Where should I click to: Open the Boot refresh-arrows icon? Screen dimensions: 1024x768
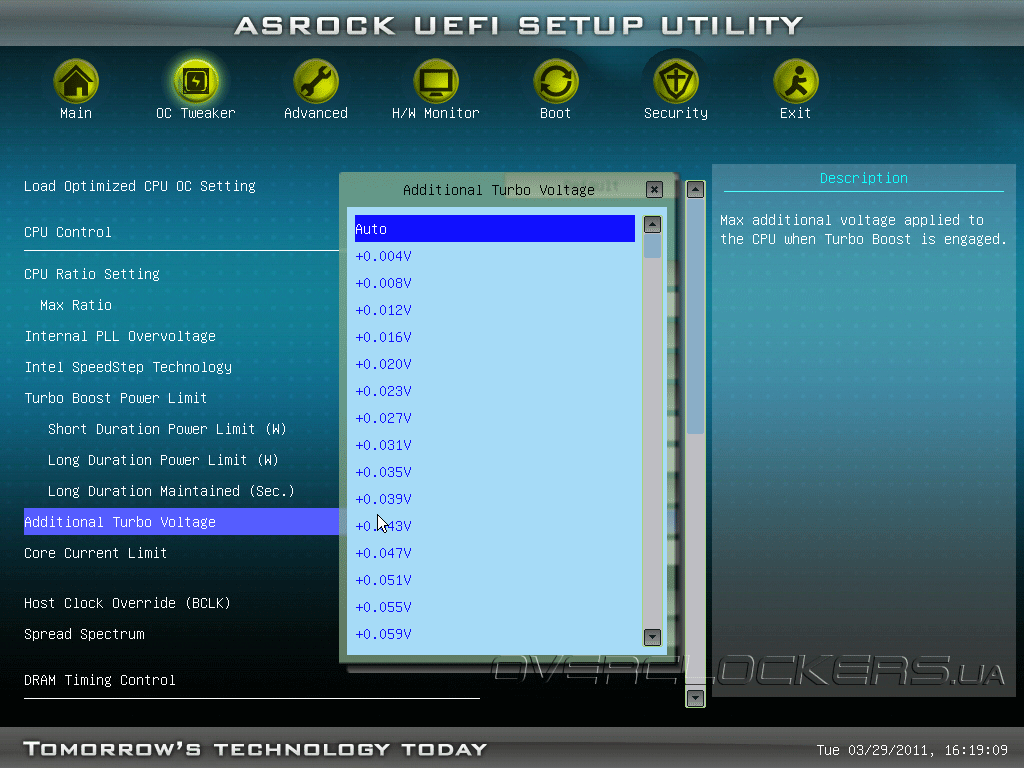[x=556, y=81]
